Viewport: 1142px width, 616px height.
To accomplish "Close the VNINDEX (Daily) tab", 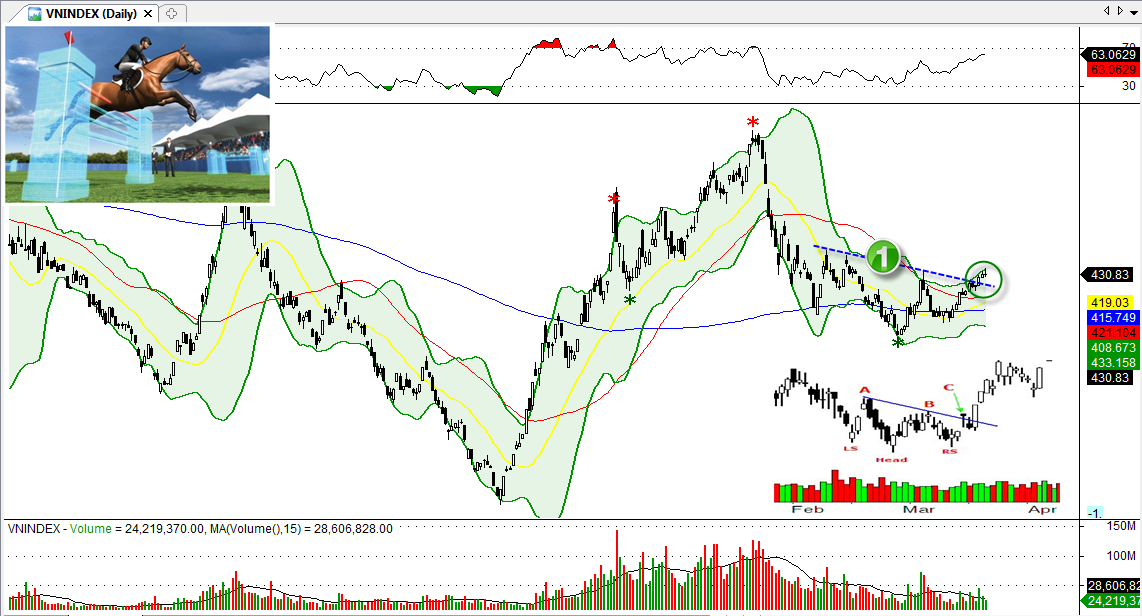I will (x=149, y=13).
